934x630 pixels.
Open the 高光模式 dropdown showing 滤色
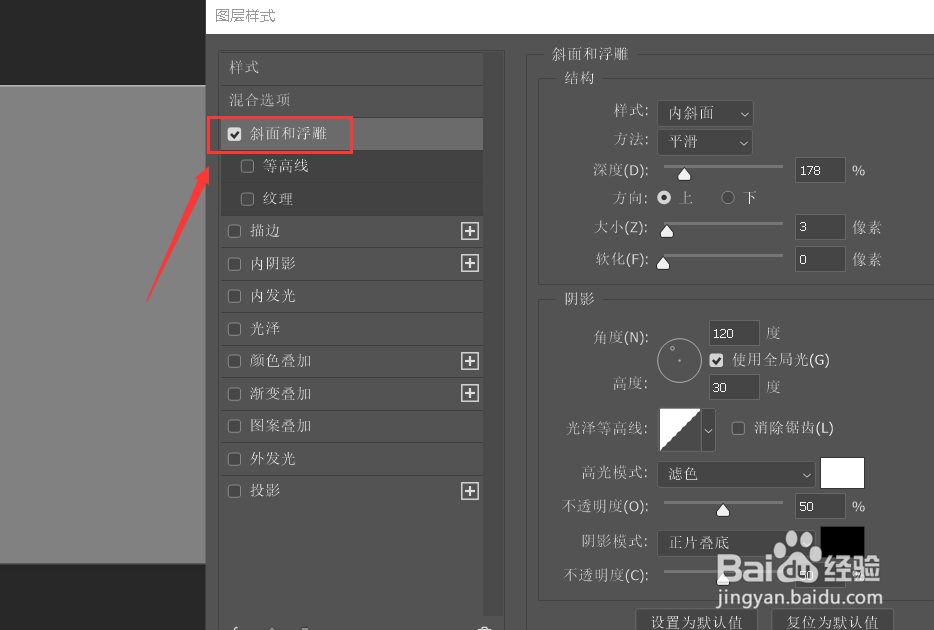(736, 474)
